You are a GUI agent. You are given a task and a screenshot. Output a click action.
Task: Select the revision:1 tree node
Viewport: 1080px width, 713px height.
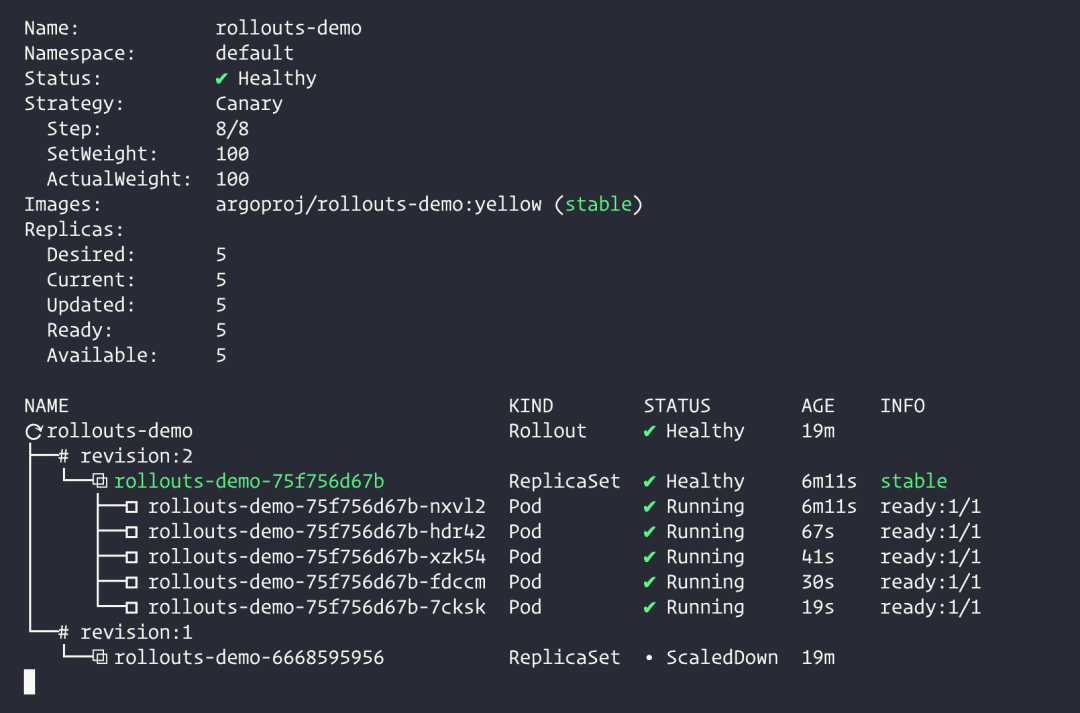pyautogui.click(x=125, y=633)
